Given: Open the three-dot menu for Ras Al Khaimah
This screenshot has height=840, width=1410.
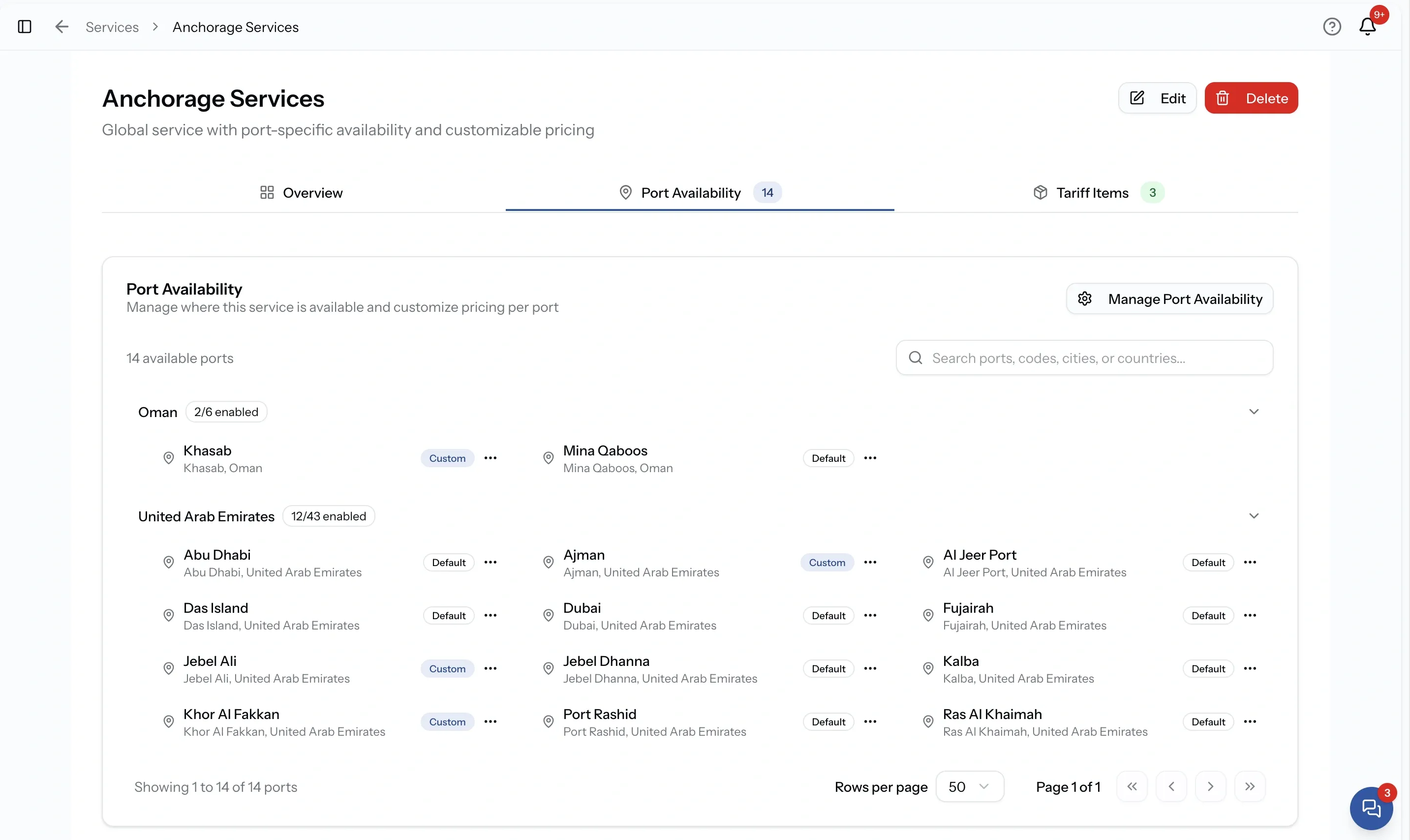Looking at the screenshot, I should 1250,721.
